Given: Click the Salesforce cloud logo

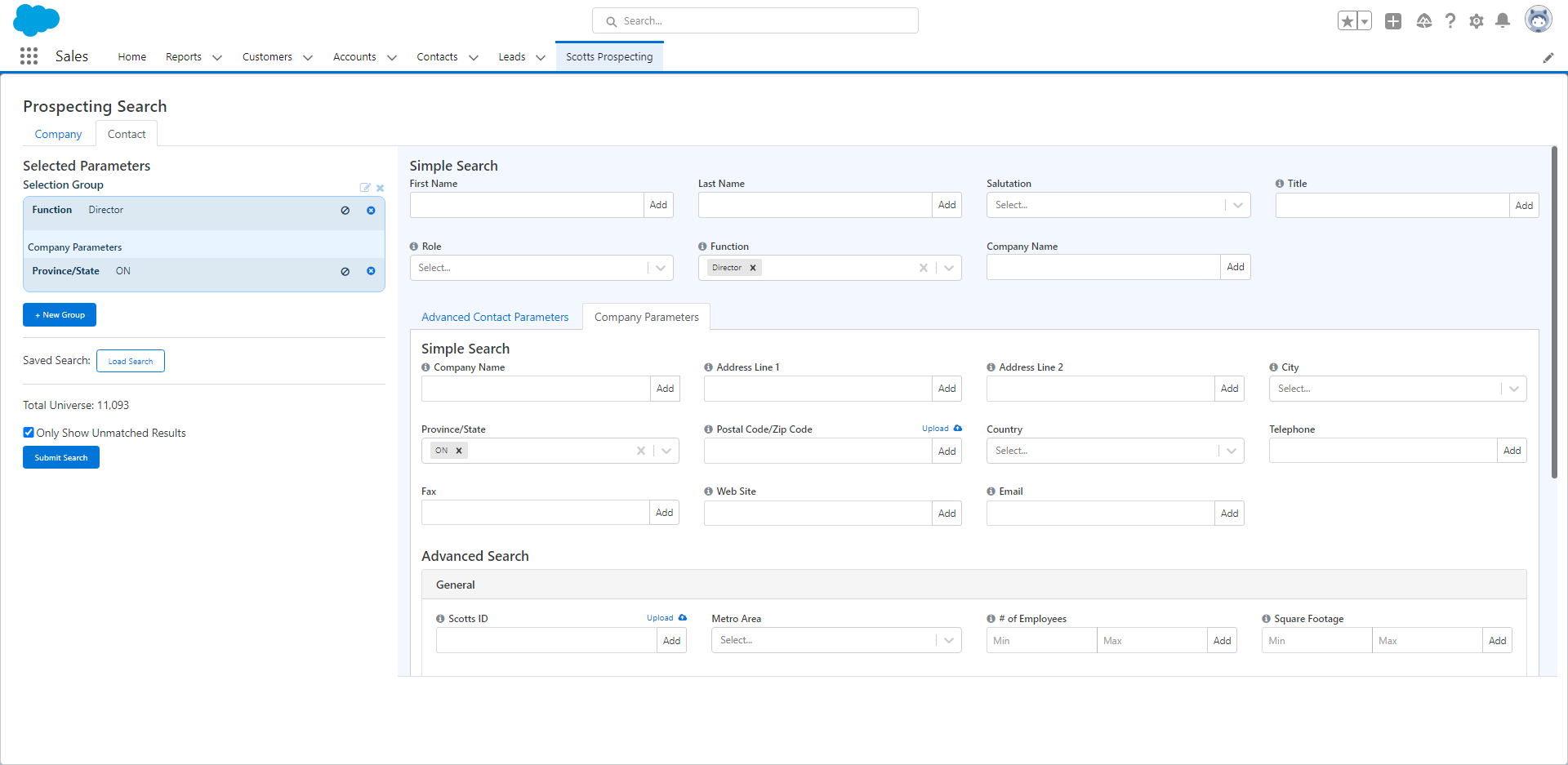Looking at the screenshot, I should pos(37,20).
